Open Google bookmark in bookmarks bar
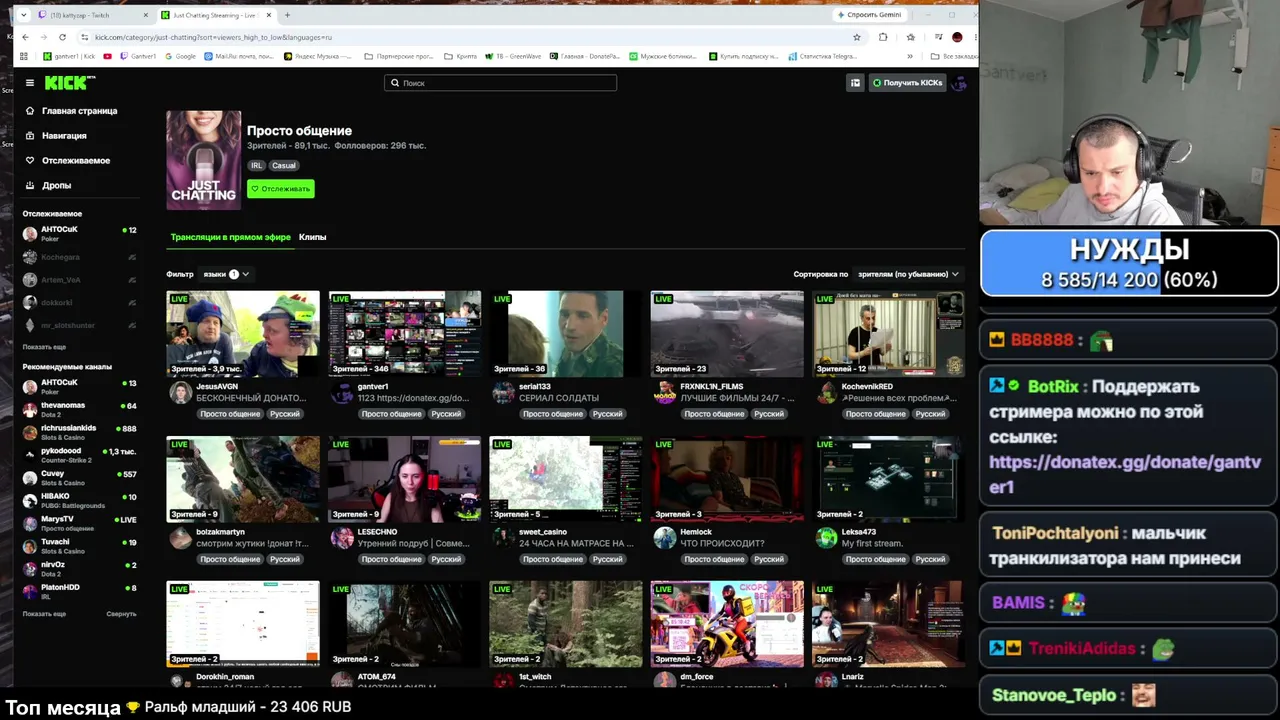 180,56
